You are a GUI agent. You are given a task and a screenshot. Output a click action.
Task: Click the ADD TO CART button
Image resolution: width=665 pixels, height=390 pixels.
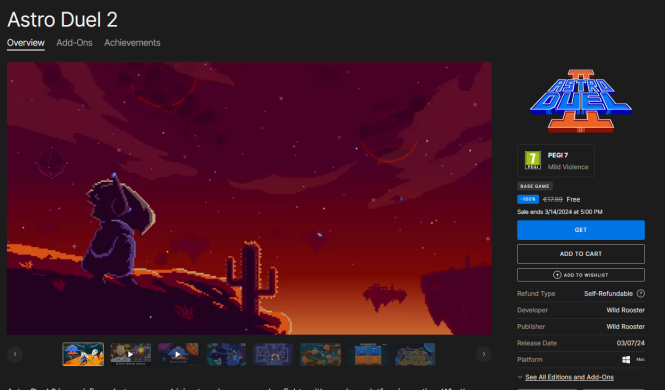coord(581,254)
